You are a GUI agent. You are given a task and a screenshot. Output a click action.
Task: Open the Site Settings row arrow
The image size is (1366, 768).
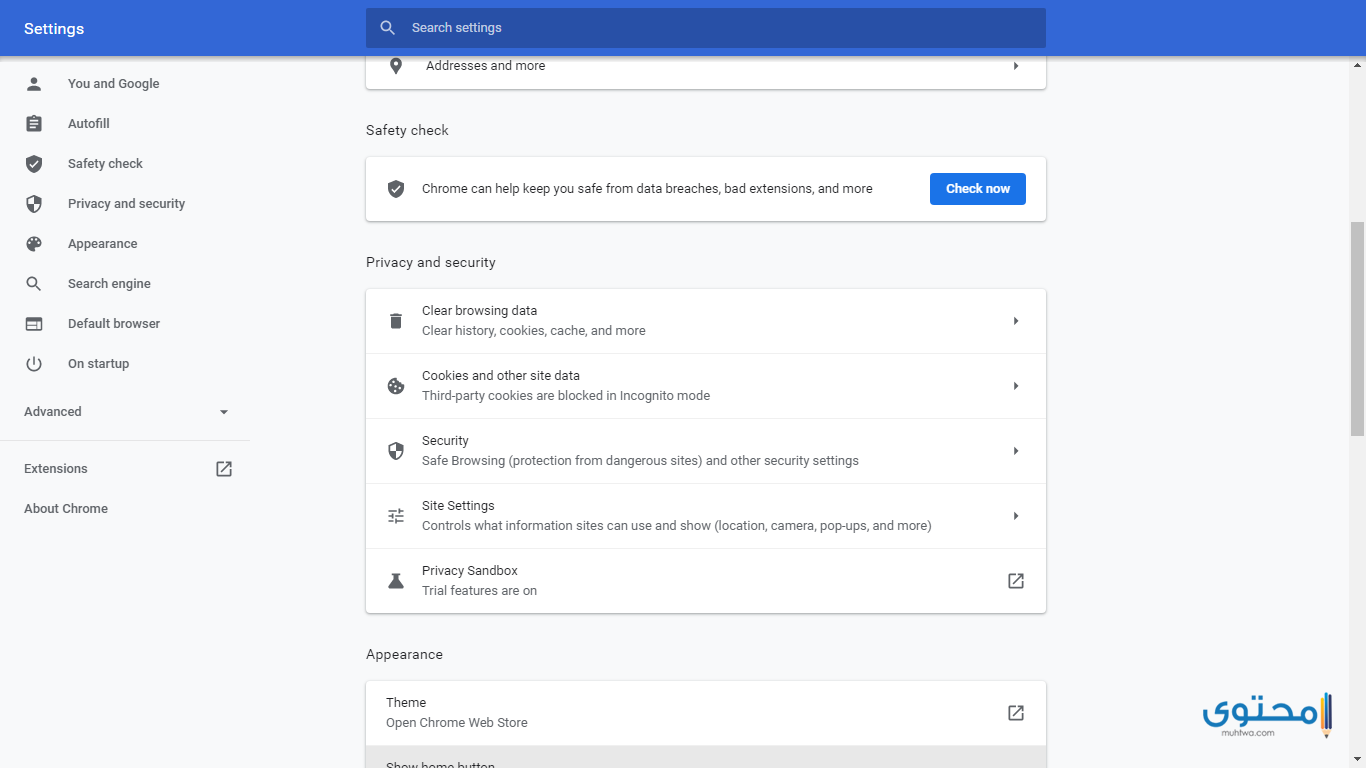1016,516
